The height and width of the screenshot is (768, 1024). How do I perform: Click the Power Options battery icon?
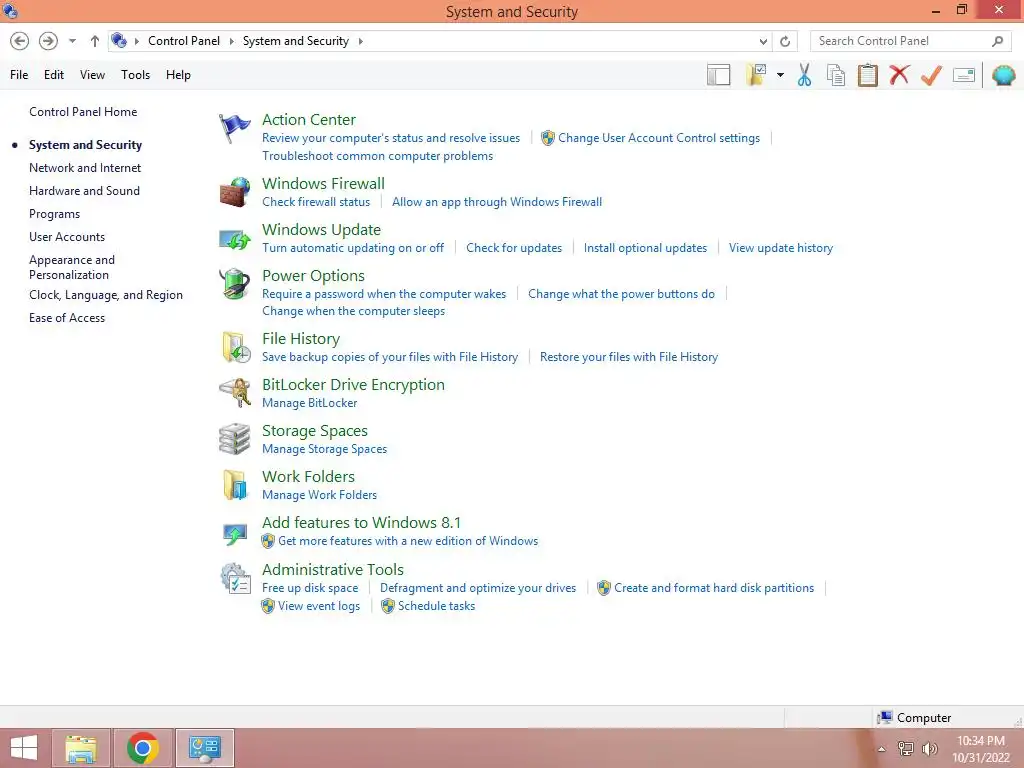click(x=234, y=284)
